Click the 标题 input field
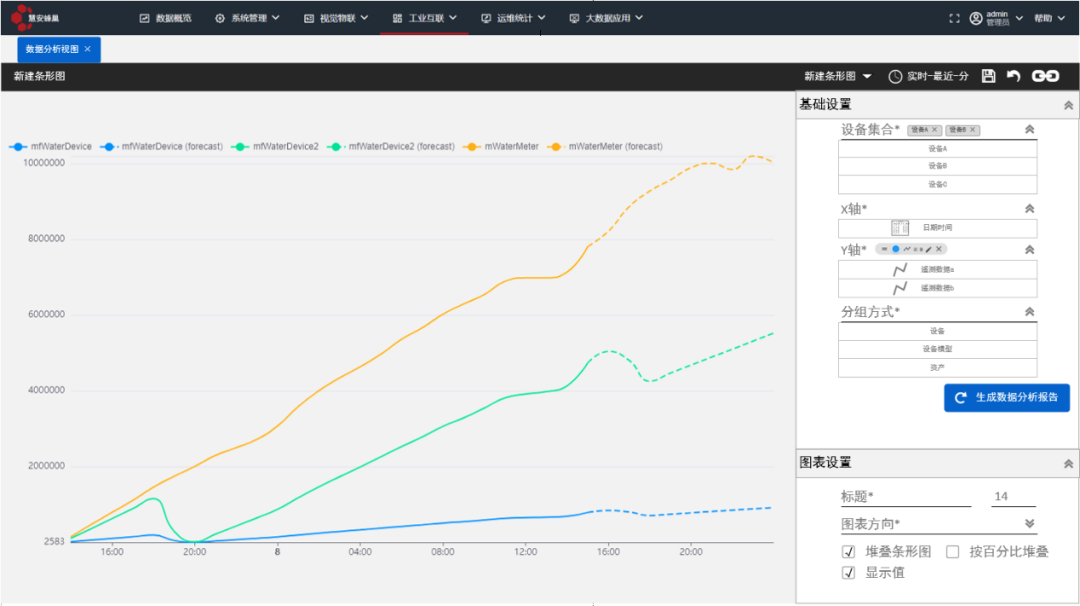 pos(905,497)
